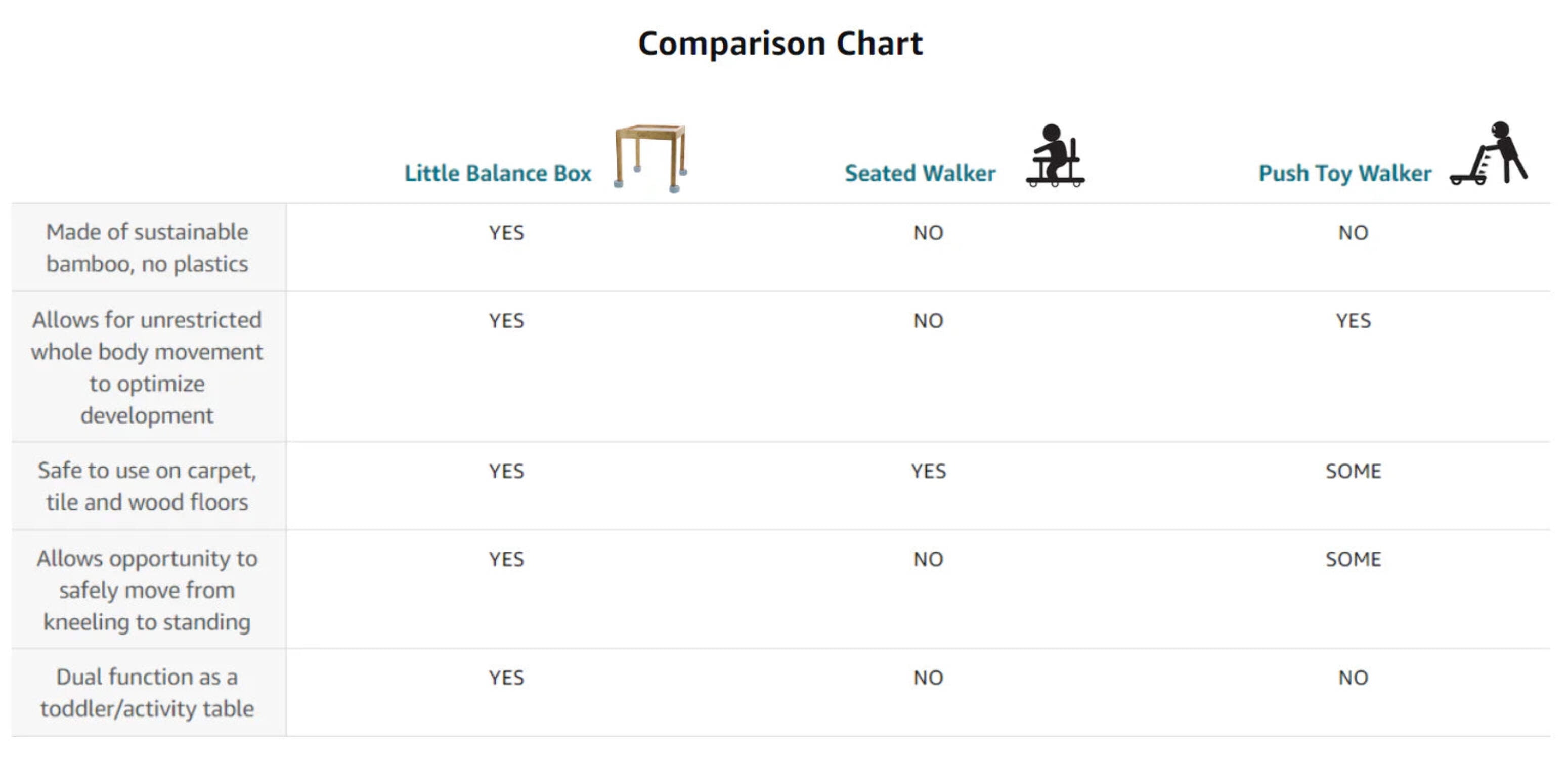Click Push Toy Walker's SOME for kneeling to standing
This screenshot has height=759, width=1568.
coord(1353,559)
